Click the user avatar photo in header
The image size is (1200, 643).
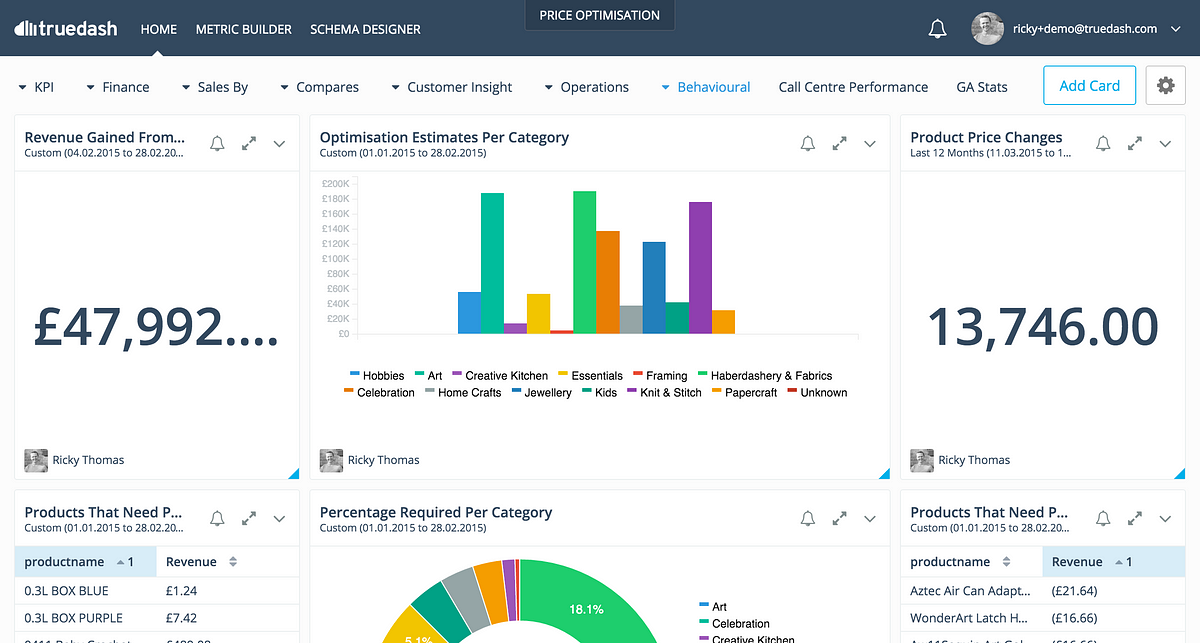point(987,29)
